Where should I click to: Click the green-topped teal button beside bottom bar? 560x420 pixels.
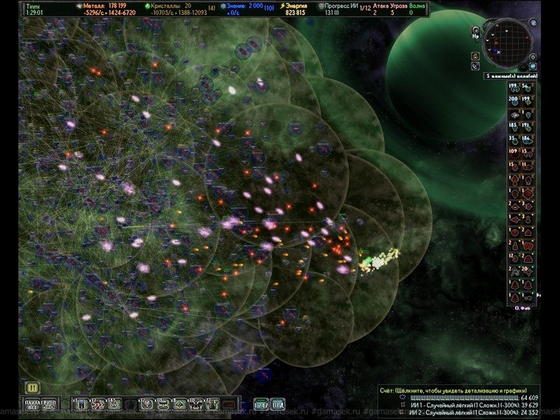pyautogui.click(x=261, y=405)
